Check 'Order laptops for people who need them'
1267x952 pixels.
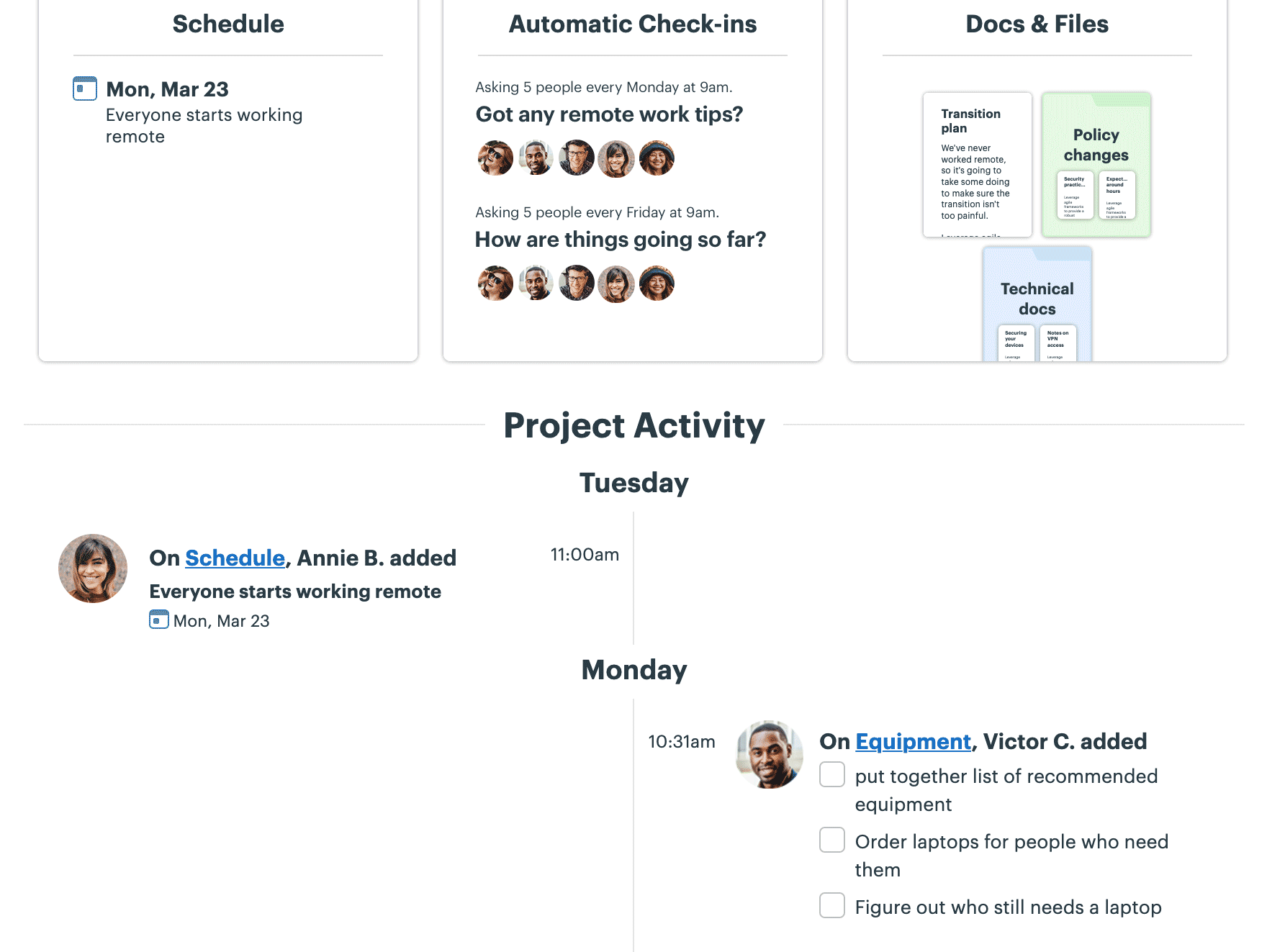point(832,840)
